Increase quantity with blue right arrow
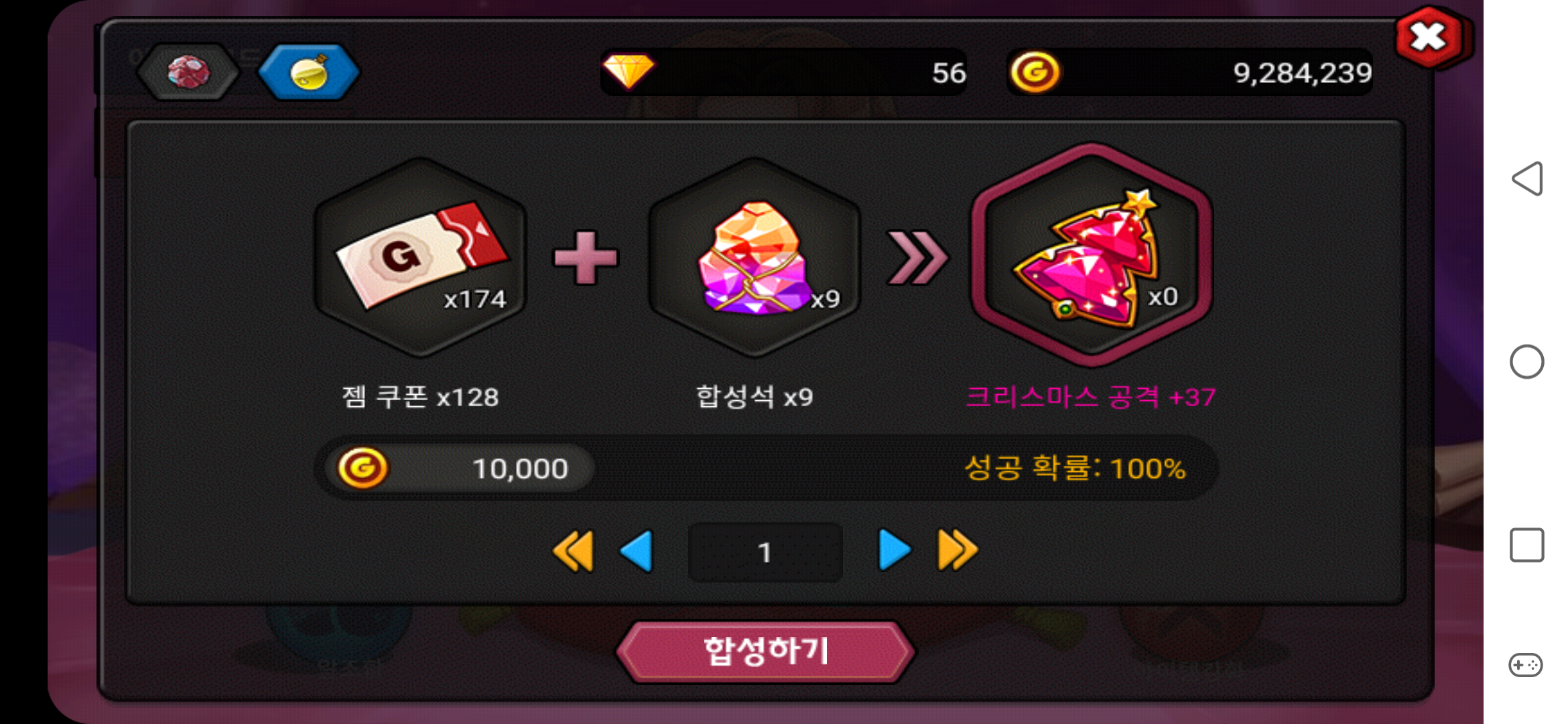Viewport: 1568px width, 724px height. [895, 551]
